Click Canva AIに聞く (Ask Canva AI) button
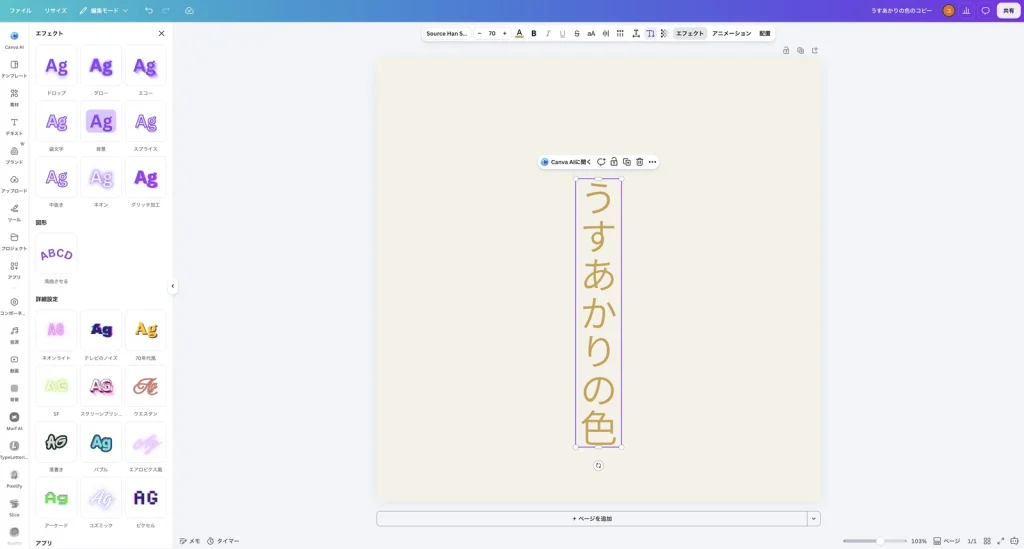This screenshot has width=1024, height=549. click(x=566, y=162)
